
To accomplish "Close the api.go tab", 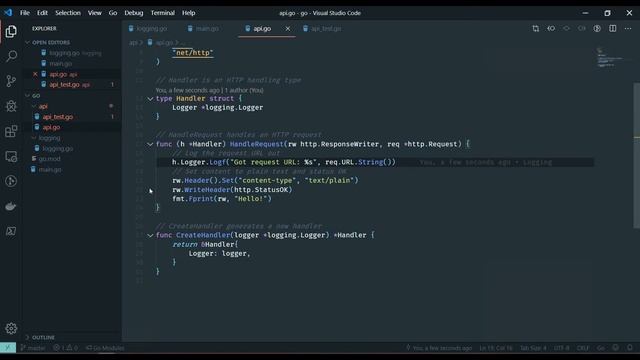I will [x=288, y=29].
